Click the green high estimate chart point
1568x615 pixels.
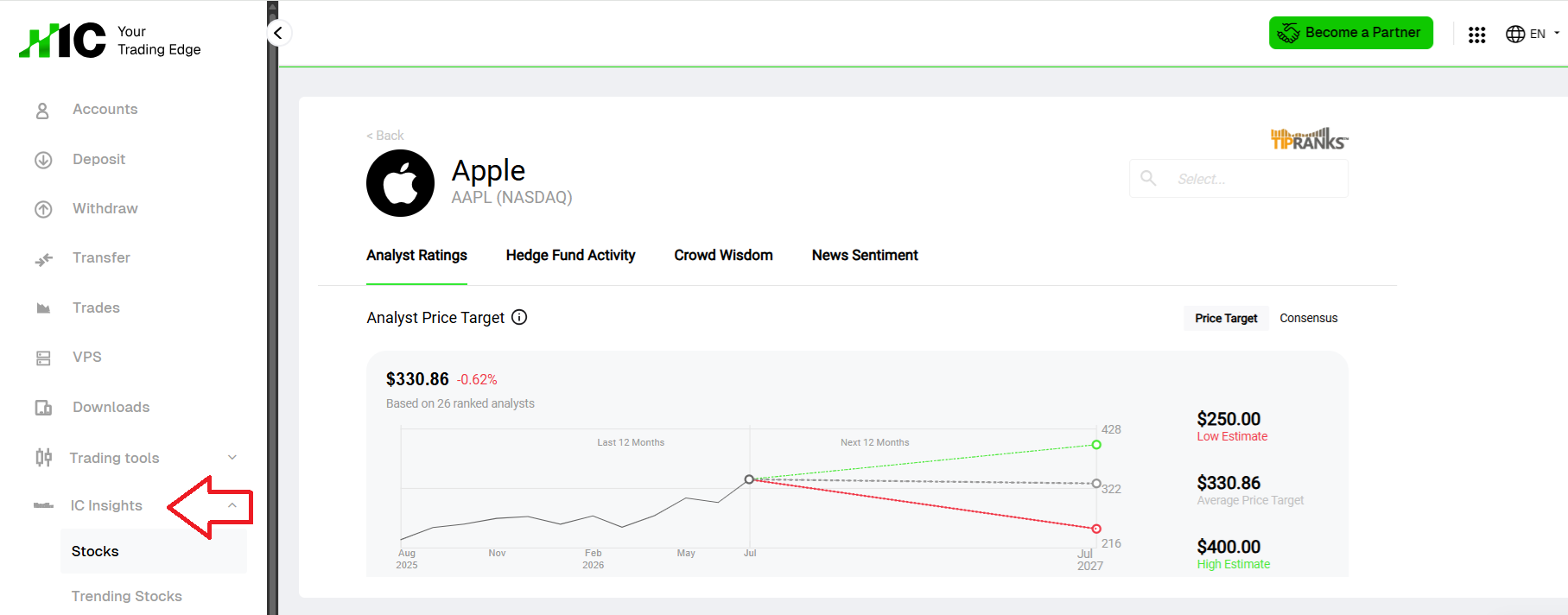pyautogui.click(x=1096, y=445)
